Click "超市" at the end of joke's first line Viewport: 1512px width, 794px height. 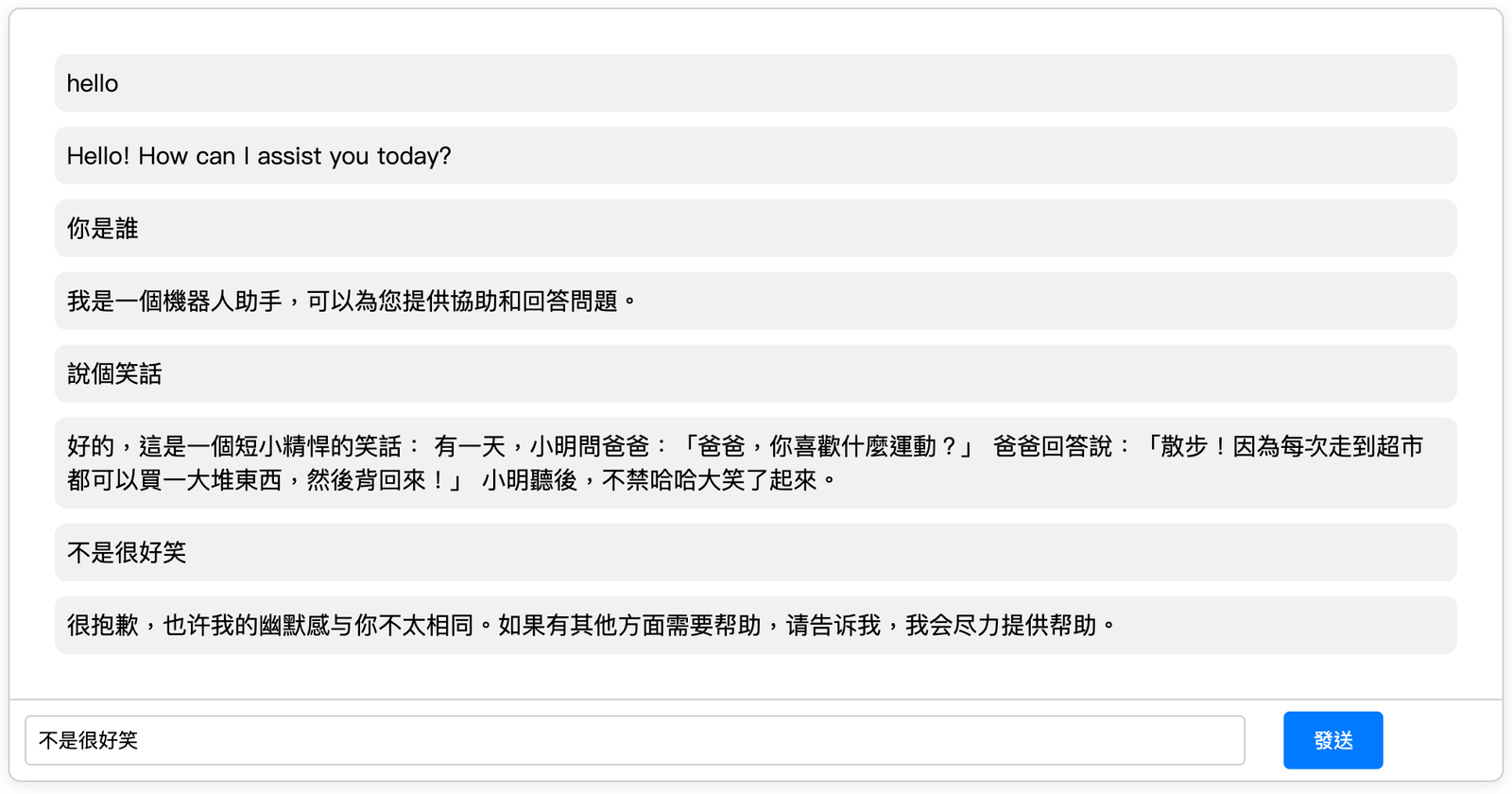[1400, 446]
